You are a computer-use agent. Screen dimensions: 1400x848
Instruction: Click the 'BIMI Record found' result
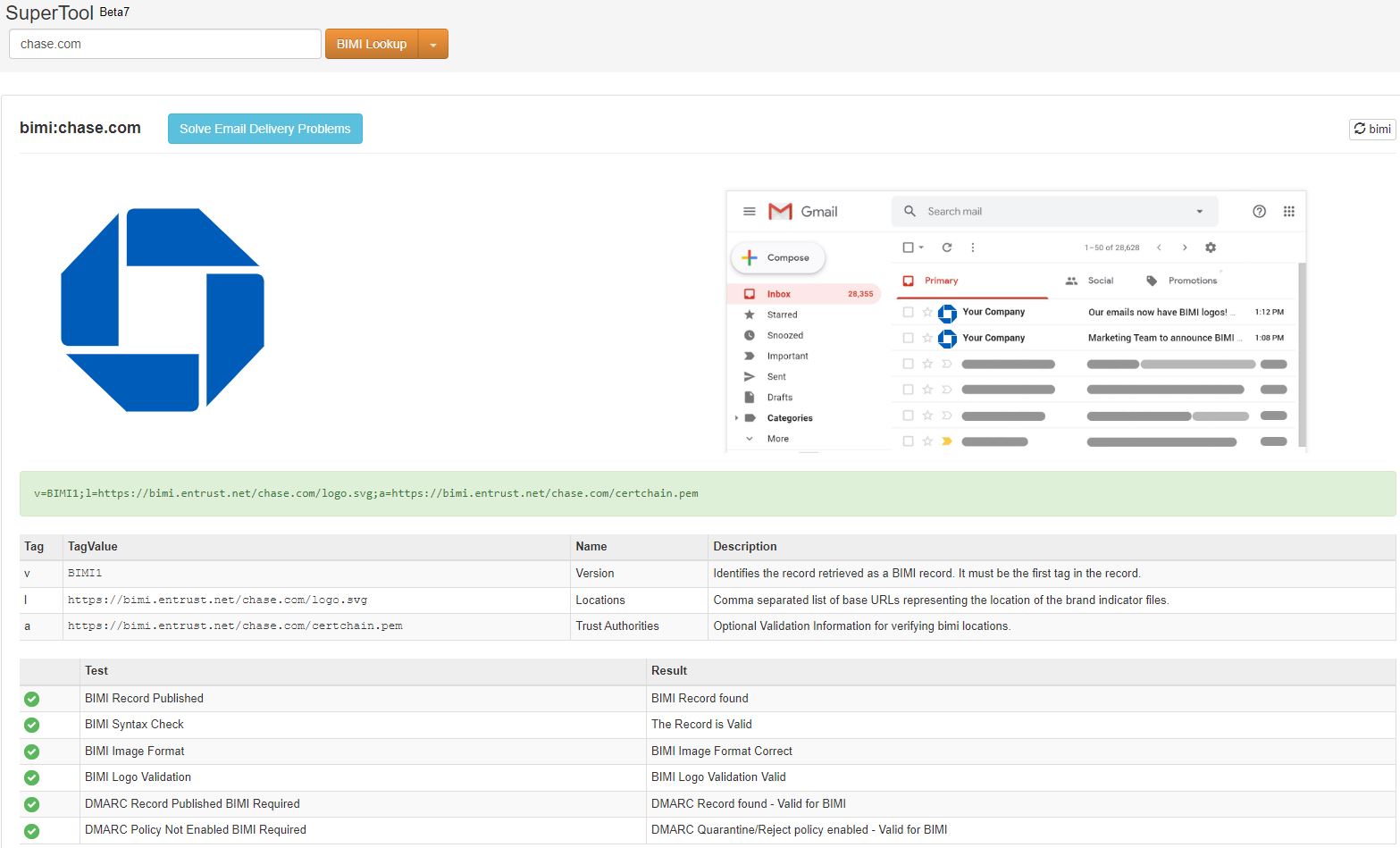point(700,699)
